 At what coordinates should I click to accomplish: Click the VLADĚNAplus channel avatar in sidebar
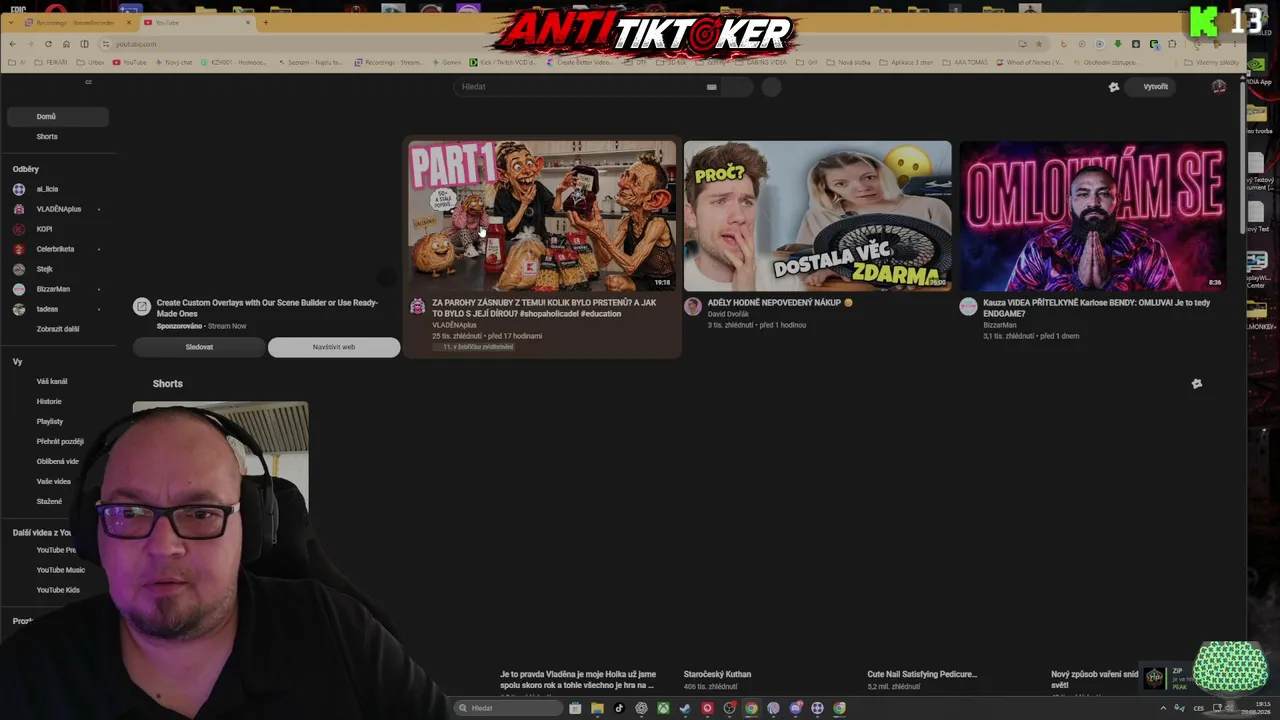(x=19, y=209)
